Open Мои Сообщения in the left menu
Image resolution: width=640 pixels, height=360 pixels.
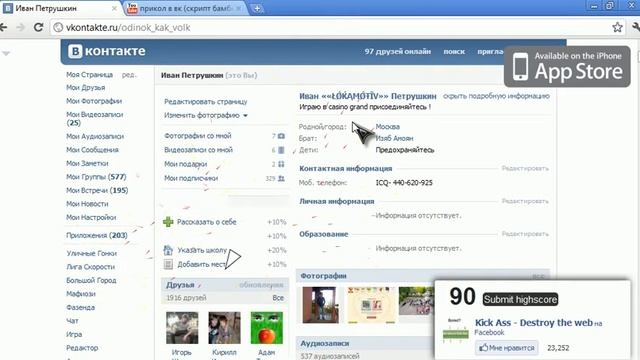tap(92, 150)
